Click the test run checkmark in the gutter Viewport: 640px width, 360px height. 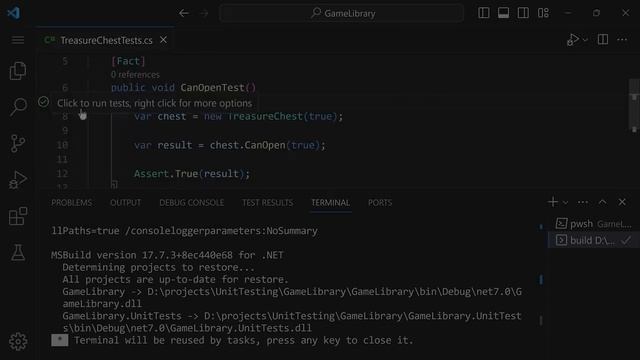click(43, 102)
